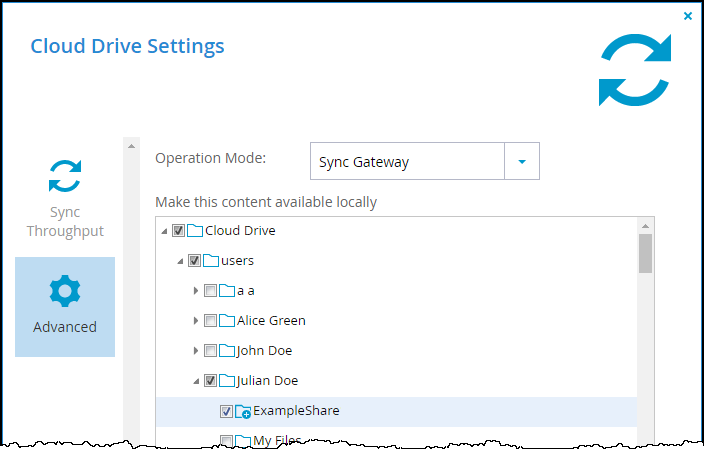The image size is (704, 449).
Task: Close the Cloud Drive Settings window
Action: click(687, 16)
